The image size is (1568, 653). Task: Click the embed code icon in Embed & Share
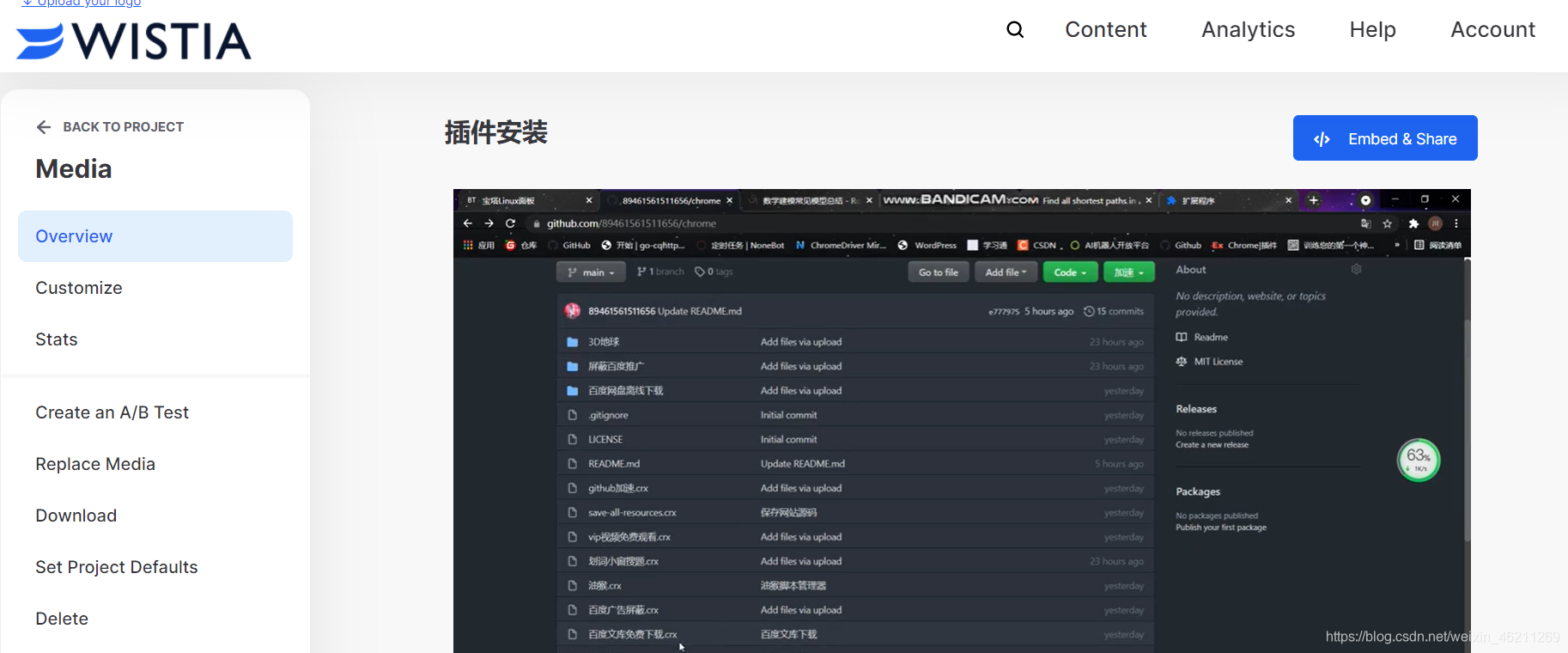click(x=1322, y=139)
